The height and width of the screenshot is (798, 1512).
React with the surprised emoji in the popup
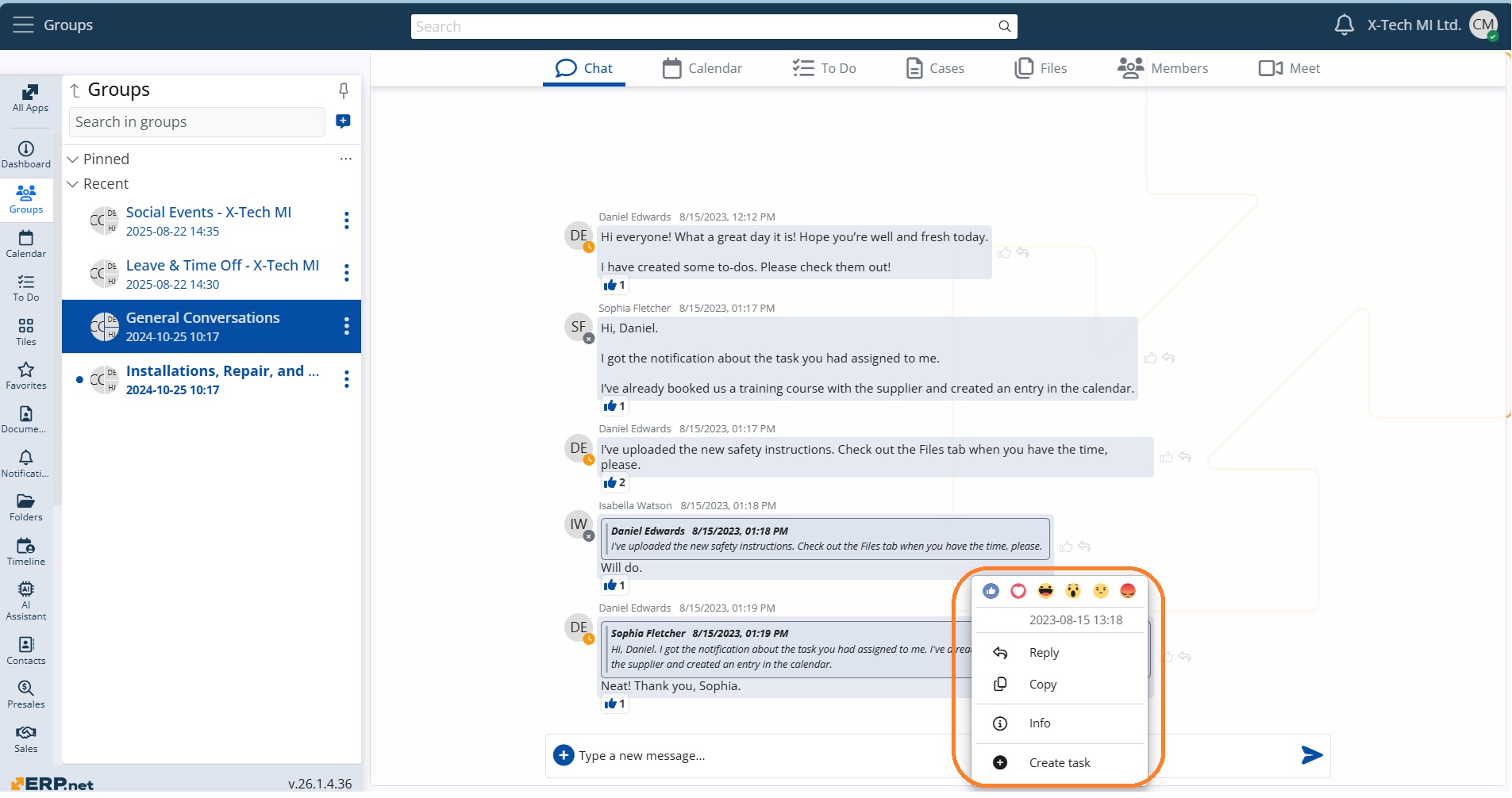pyautogui.click(x=1073, y=591)
